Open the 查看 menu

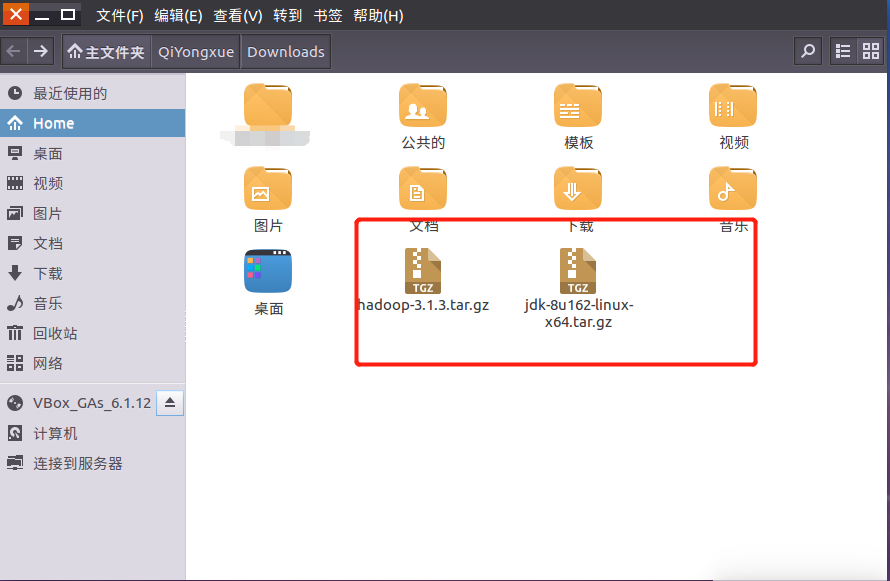[x=237, y=15]
